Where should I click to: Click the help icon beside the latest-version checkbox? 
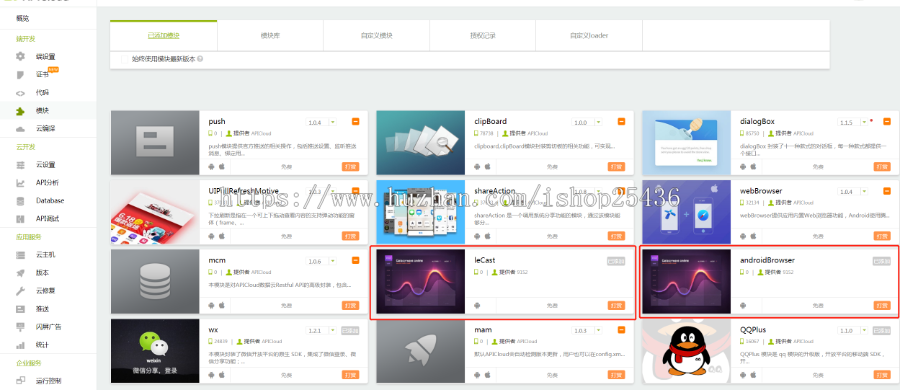tap(201, 59)
